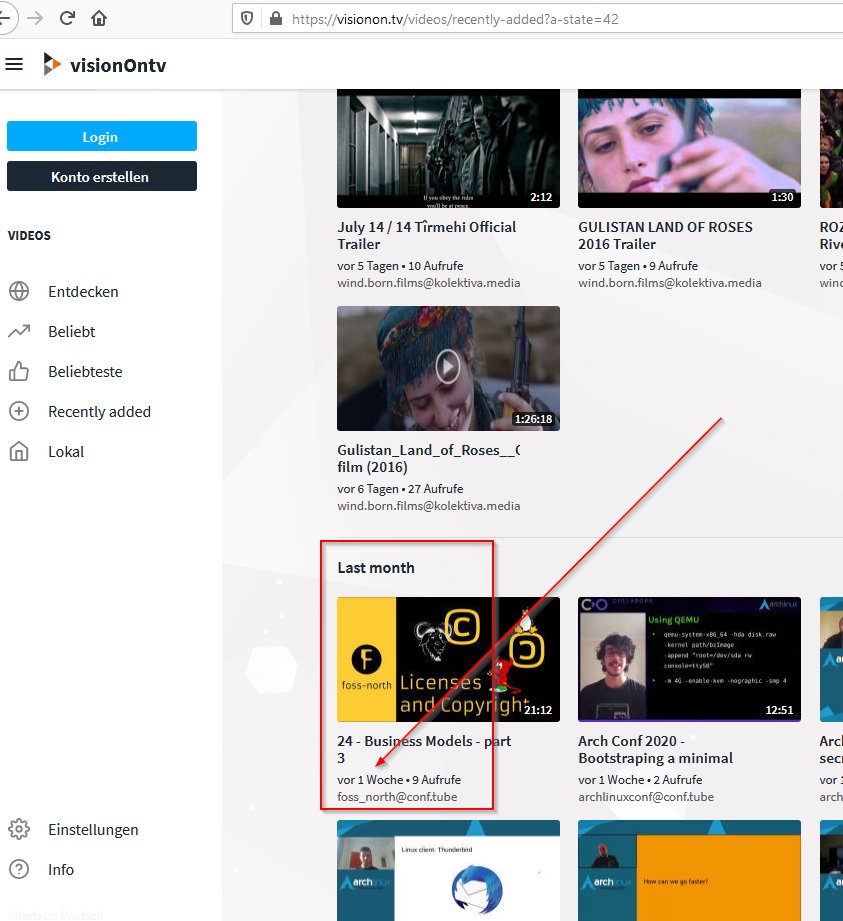The width and height of the screenshot is (843, 921).
Task: Open 24 - Business Models - part 3 title
Action: [x=424, y=749]
